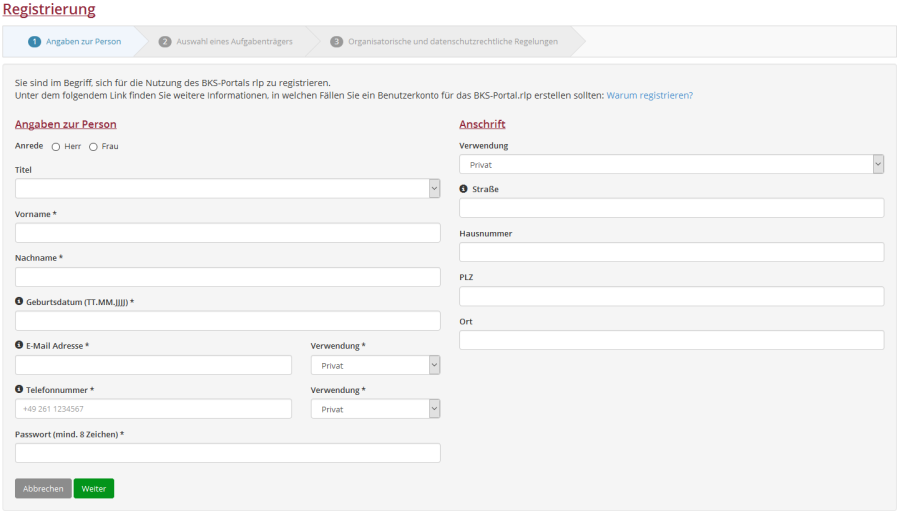Open Verwendung dropdown next to Telefonnummer

[375, 409]
